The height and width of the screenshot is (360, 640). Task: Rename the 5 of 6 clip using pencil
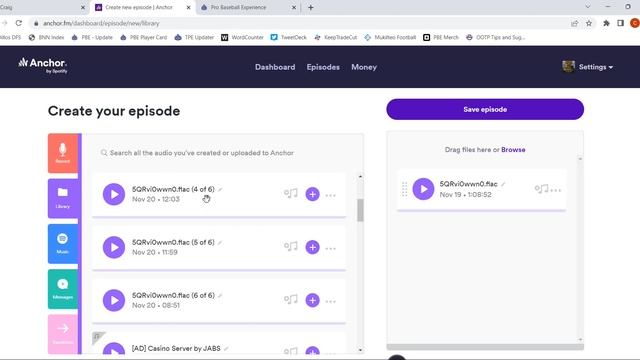tap(220, 242)
